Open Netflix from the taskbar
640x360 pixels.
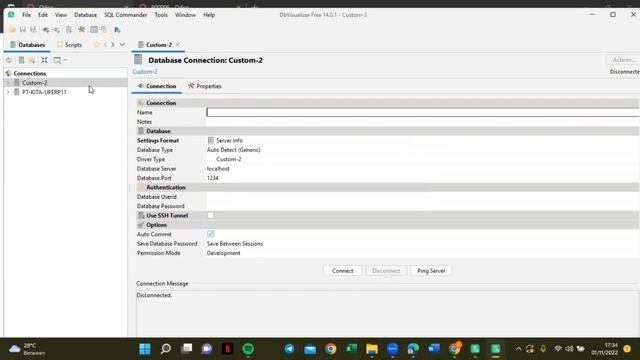pyautogui.click(x=227, y=349)
